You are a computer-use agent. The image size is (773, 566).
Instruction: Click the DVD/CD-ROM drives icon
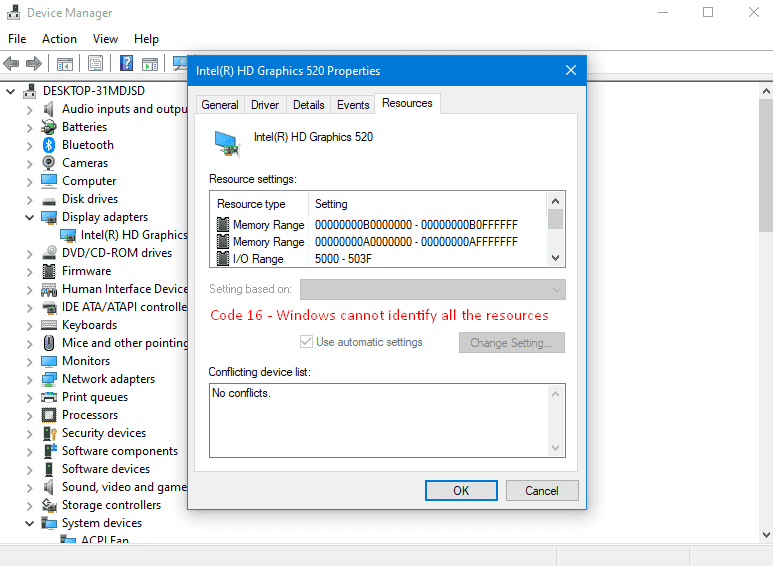point(49,253)
